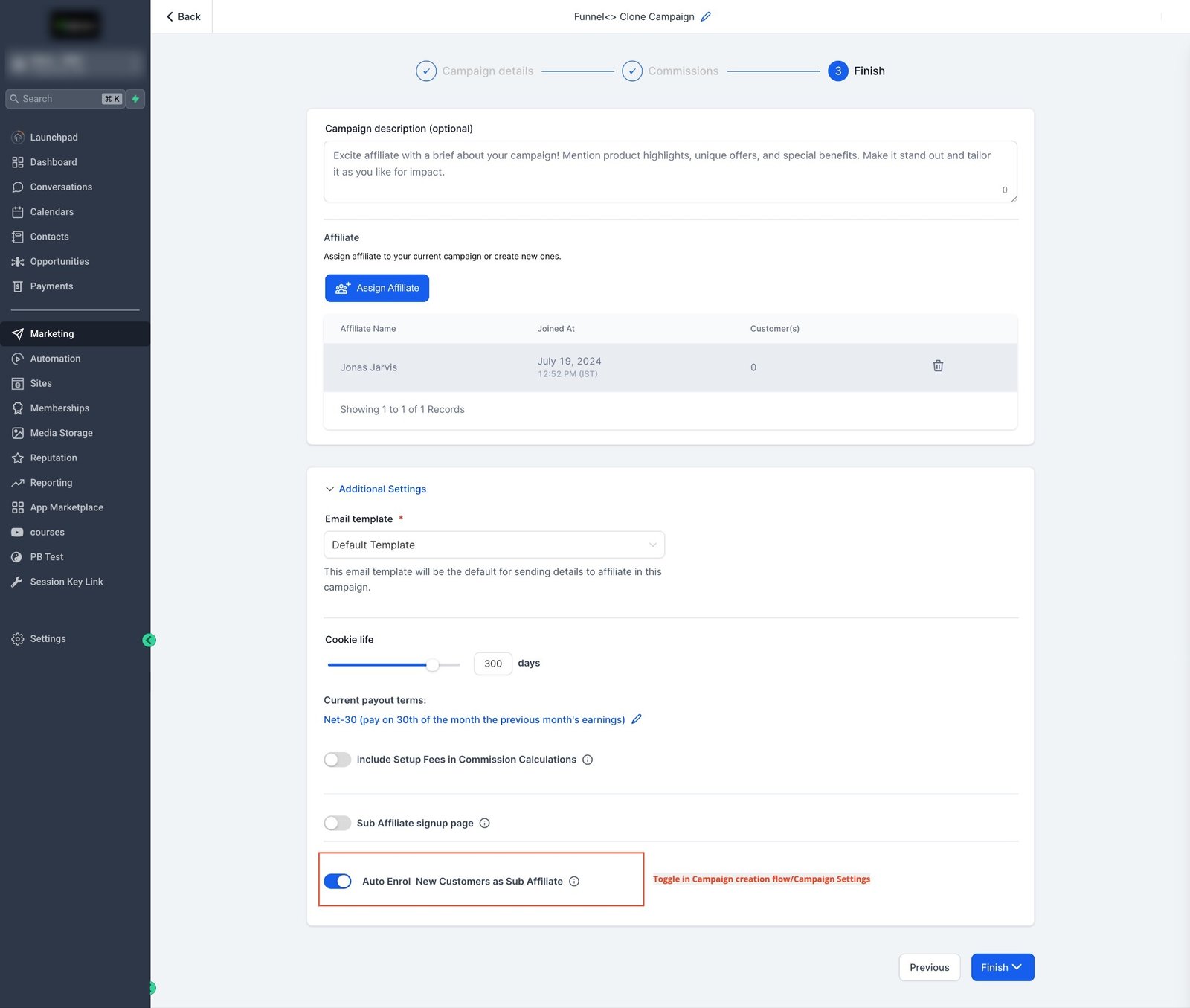Click the Assign Affiliate button

click(377, 288)
